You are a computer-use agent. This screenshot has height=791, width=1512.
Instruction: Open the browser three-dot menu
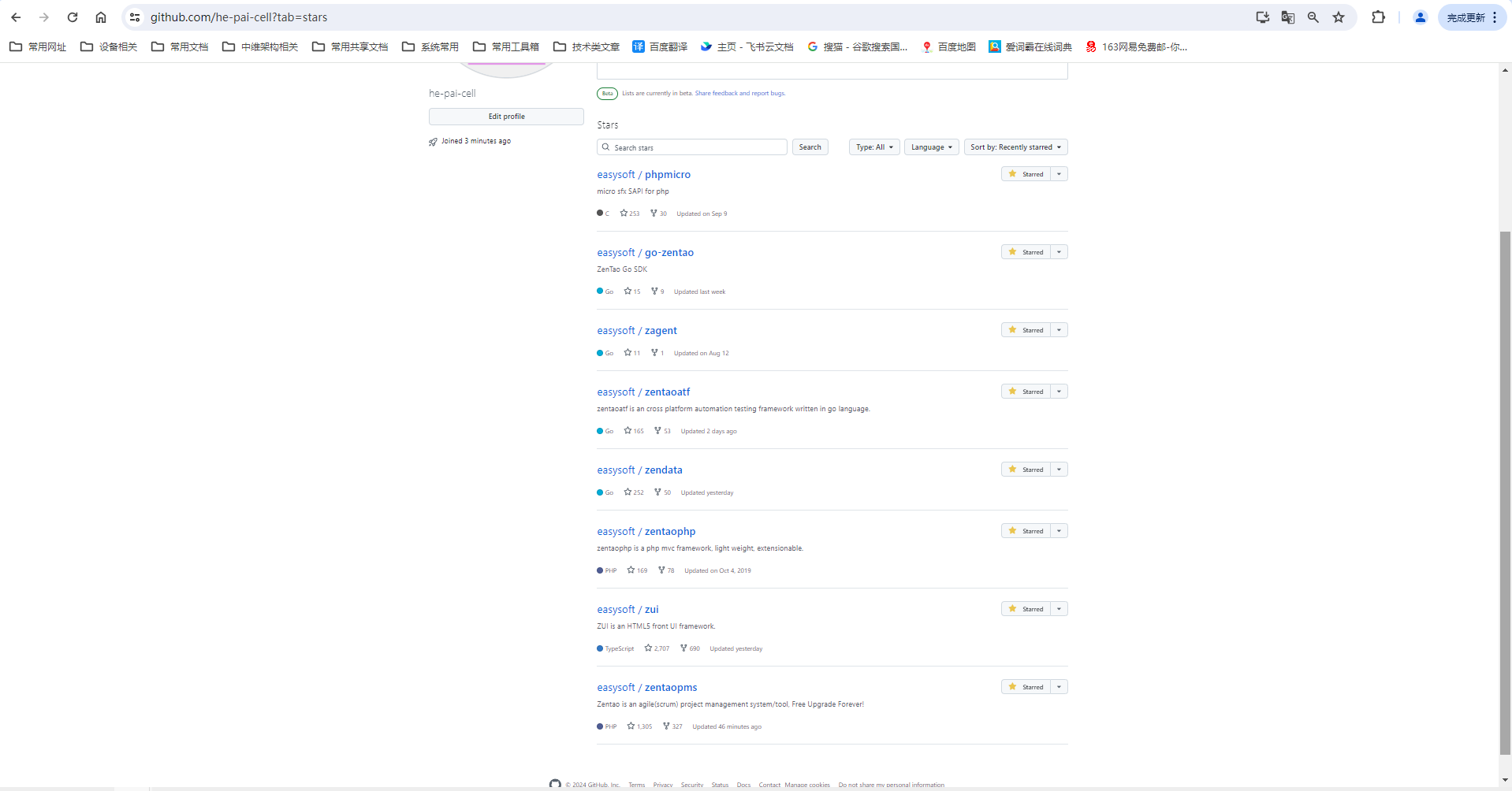point(1495,17)
